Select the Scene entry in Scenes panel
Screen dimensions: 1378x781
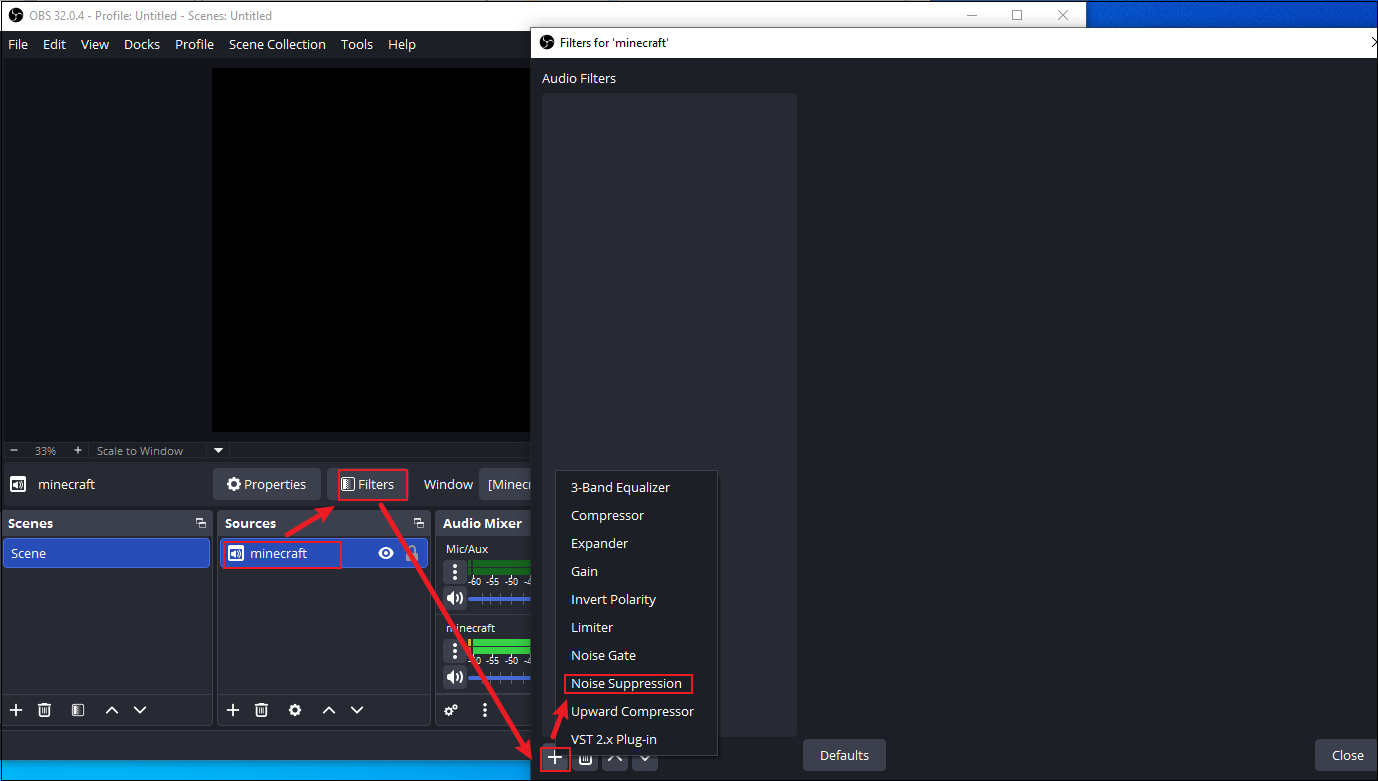(107, 553)
